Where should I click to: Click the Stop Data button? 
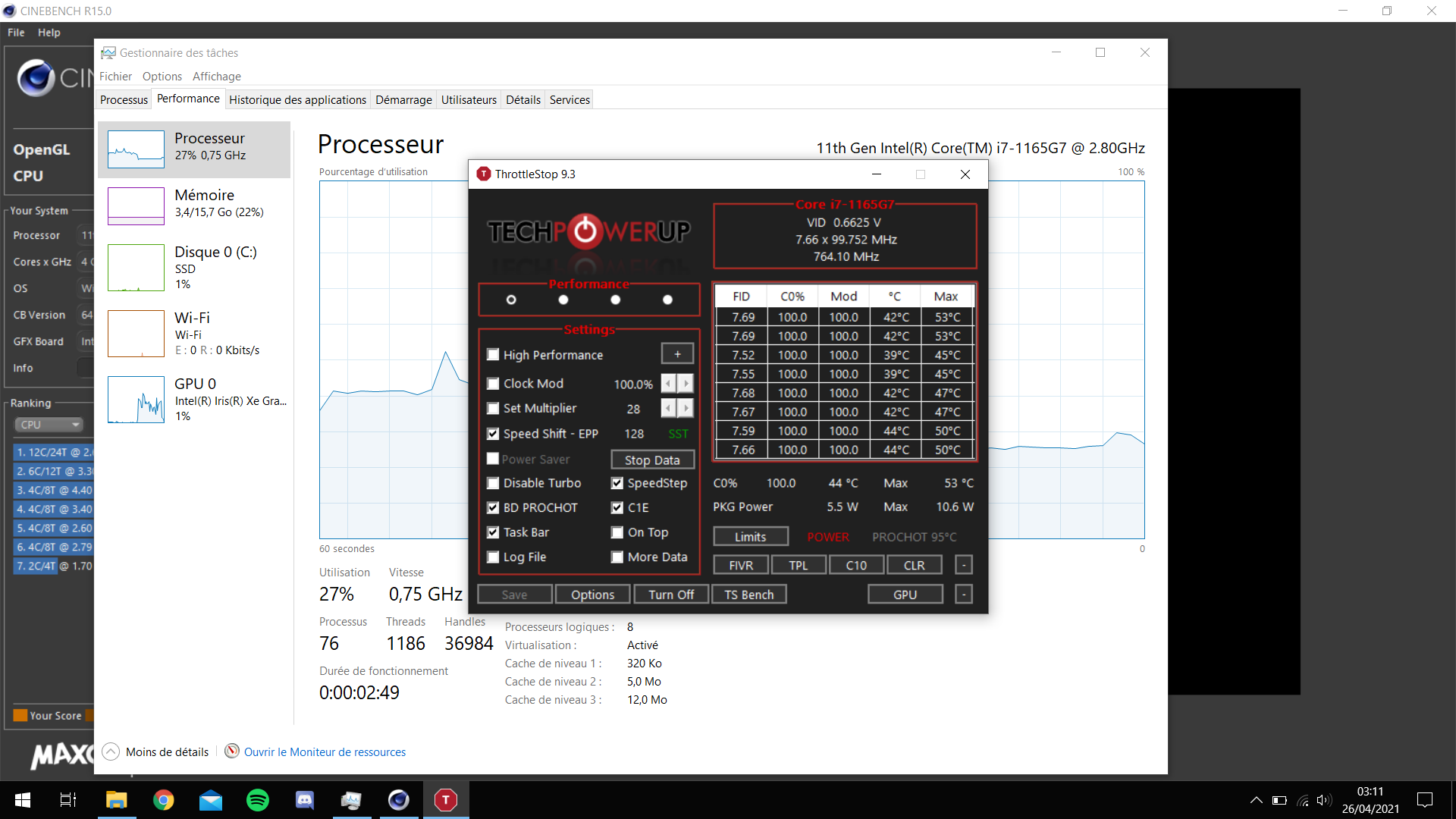pyautogui.click(x=652, y=460)
